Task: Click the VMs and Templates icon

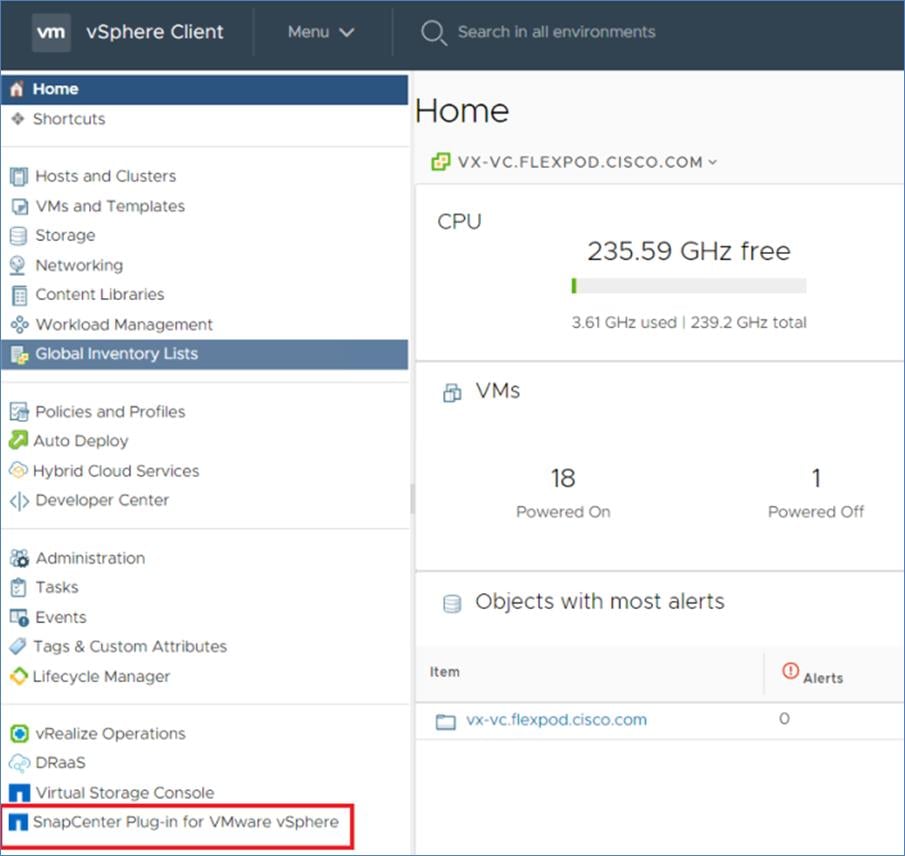Action: tap(19, 207)
